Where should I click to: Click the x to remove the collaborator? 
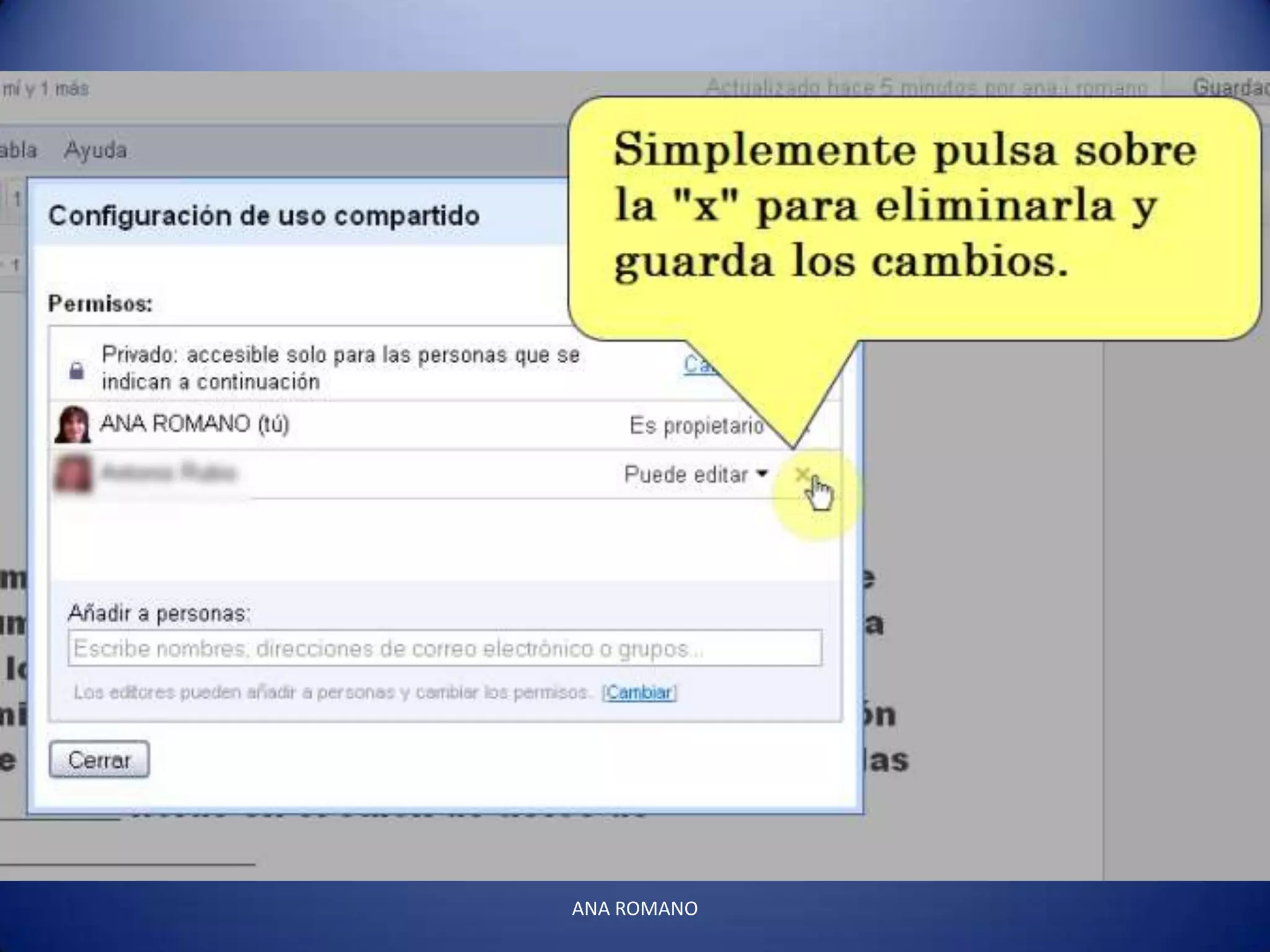pos(802,474)
